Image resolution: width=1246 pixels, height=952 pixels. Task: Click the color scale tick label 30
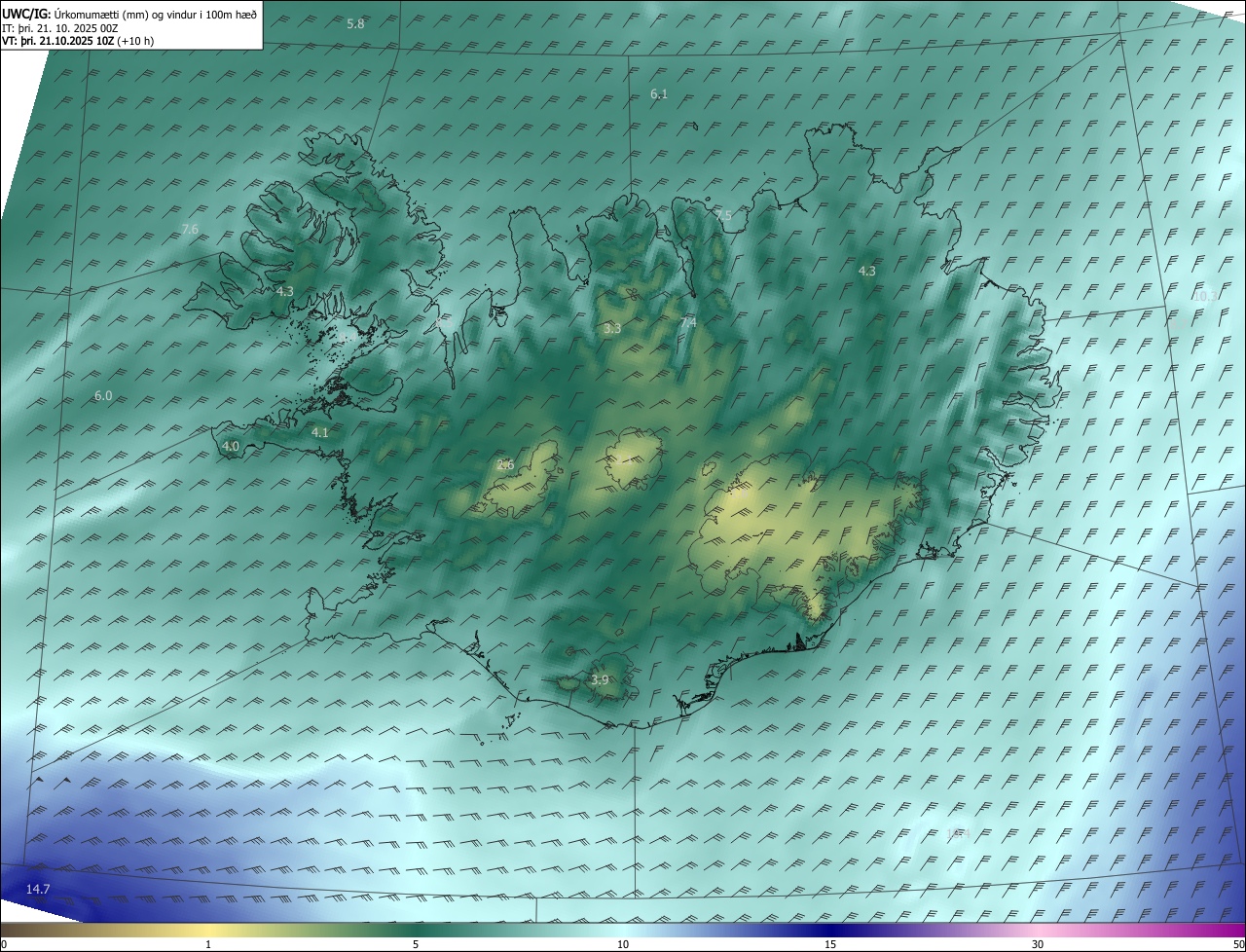pos(1038,944)
